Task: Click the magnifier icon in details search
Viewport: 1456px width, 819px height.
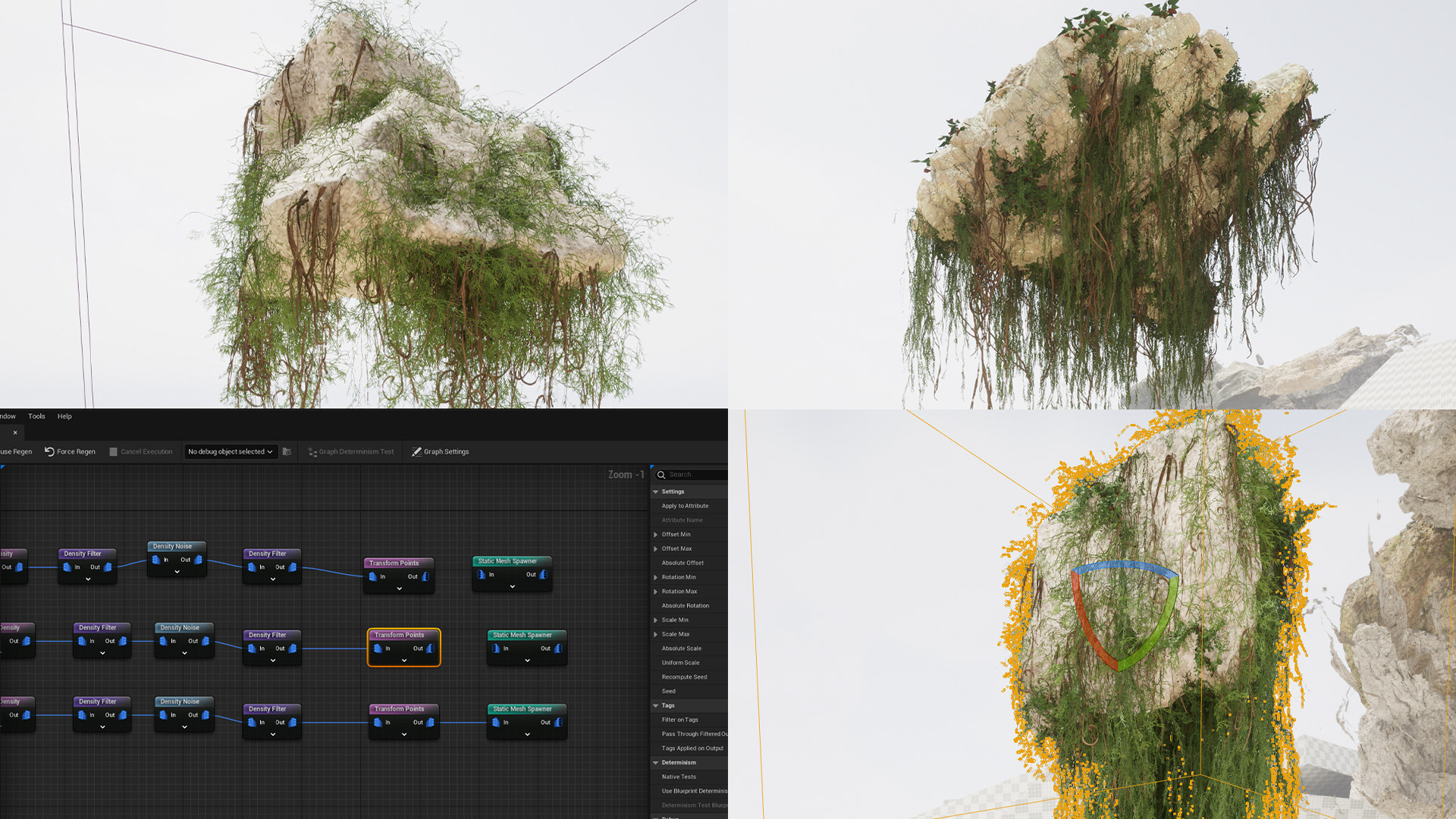Action: 661,475
